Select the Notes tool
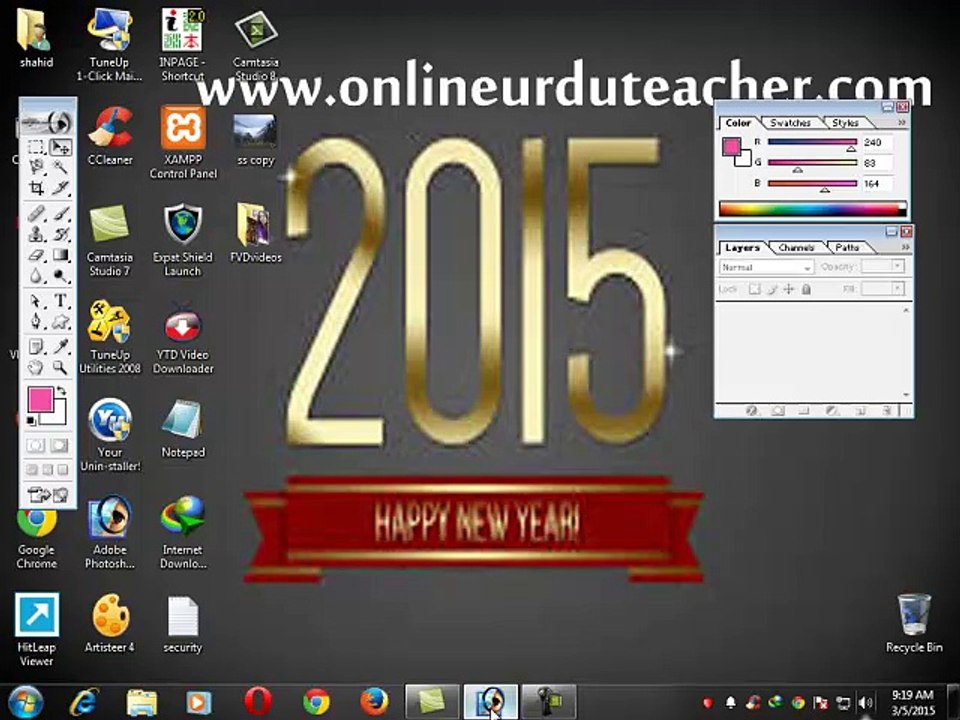Screen dimensions: 960x720 click(36, 347)
